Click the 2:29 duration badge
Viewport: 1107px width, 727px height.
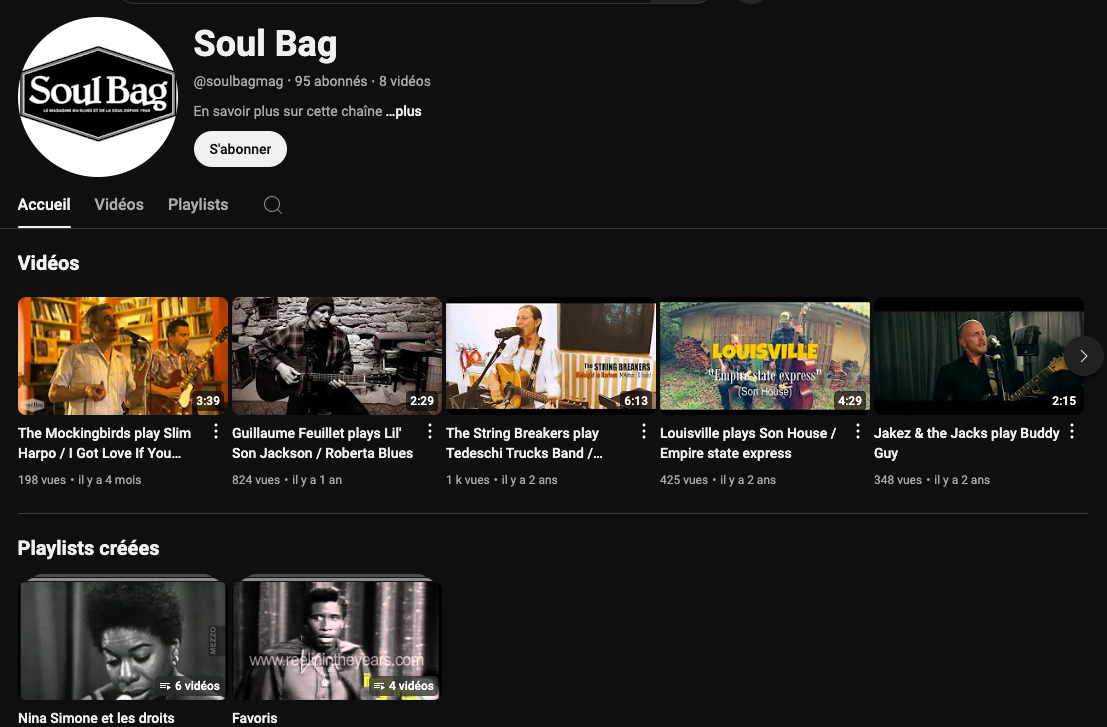click(421, 400)
